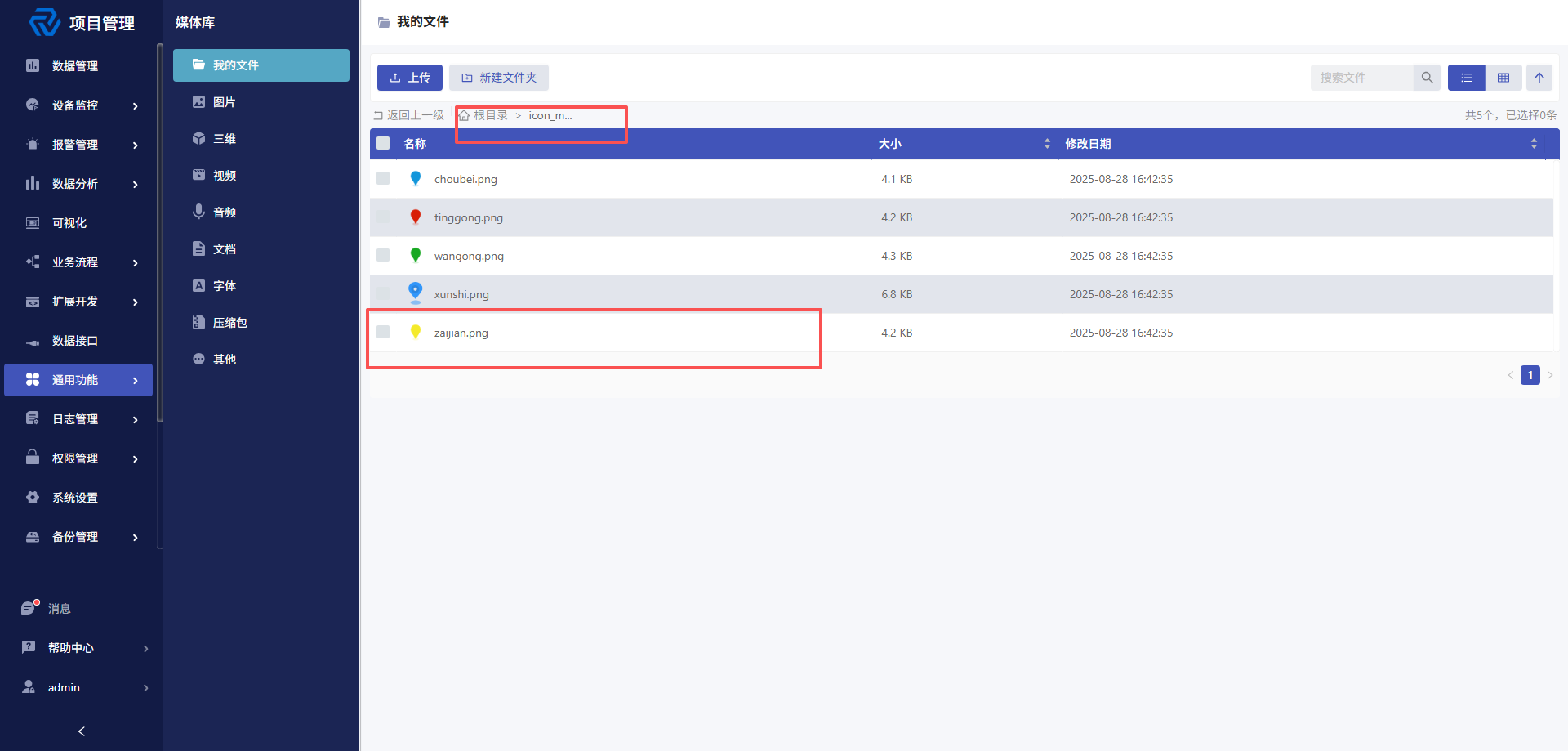Click the 日志管理 log icon
1568x751 pixels.
[33, 418]
